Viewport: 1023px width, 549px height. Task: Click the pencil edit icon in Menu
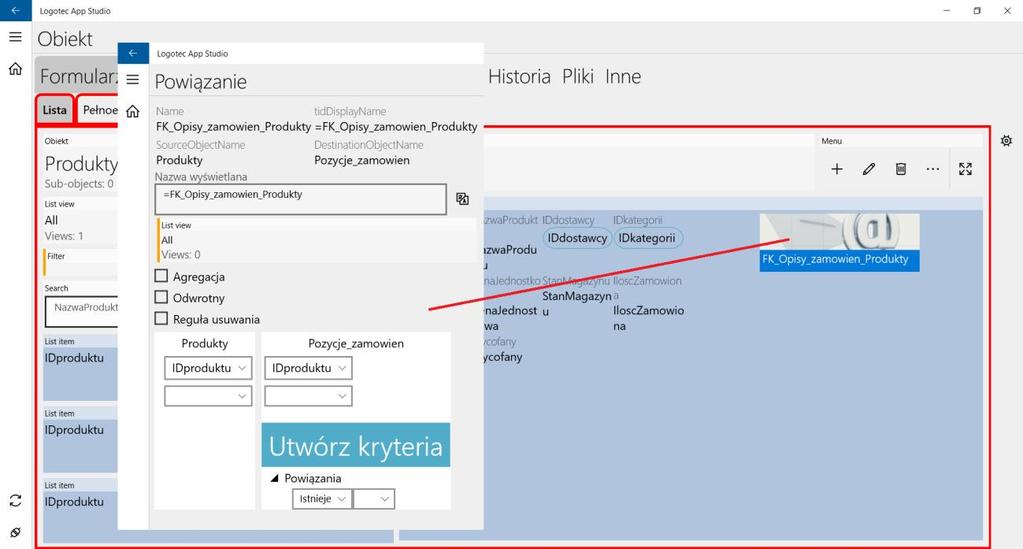click(x=869, y=169)
